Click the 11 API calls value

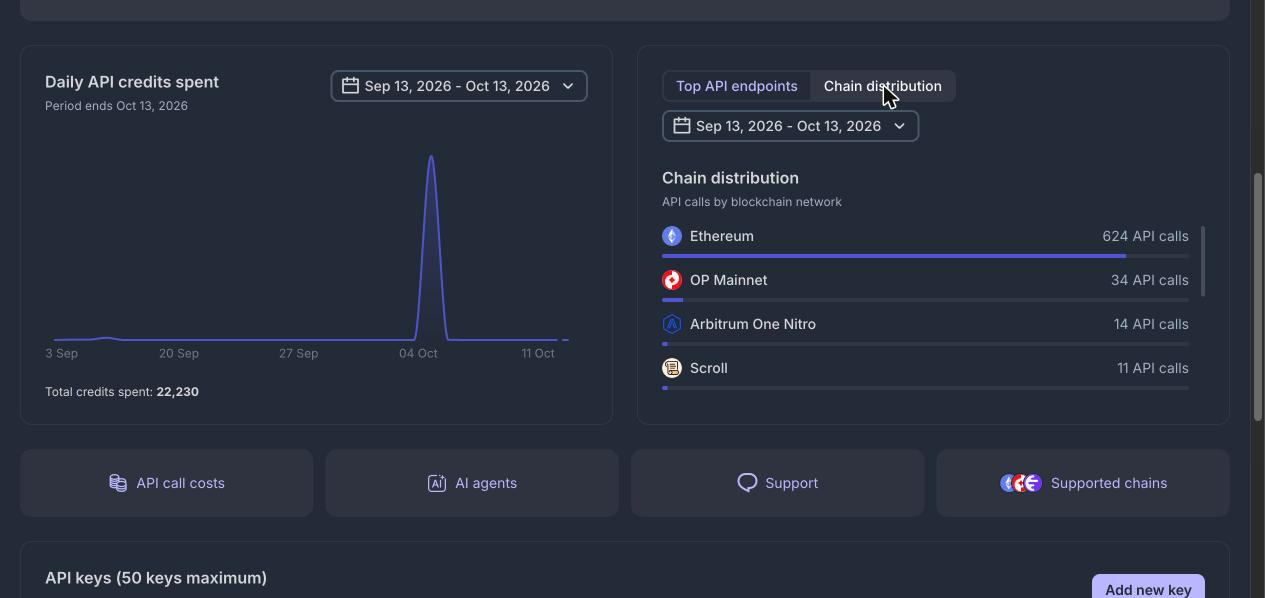click(1153, 368)
